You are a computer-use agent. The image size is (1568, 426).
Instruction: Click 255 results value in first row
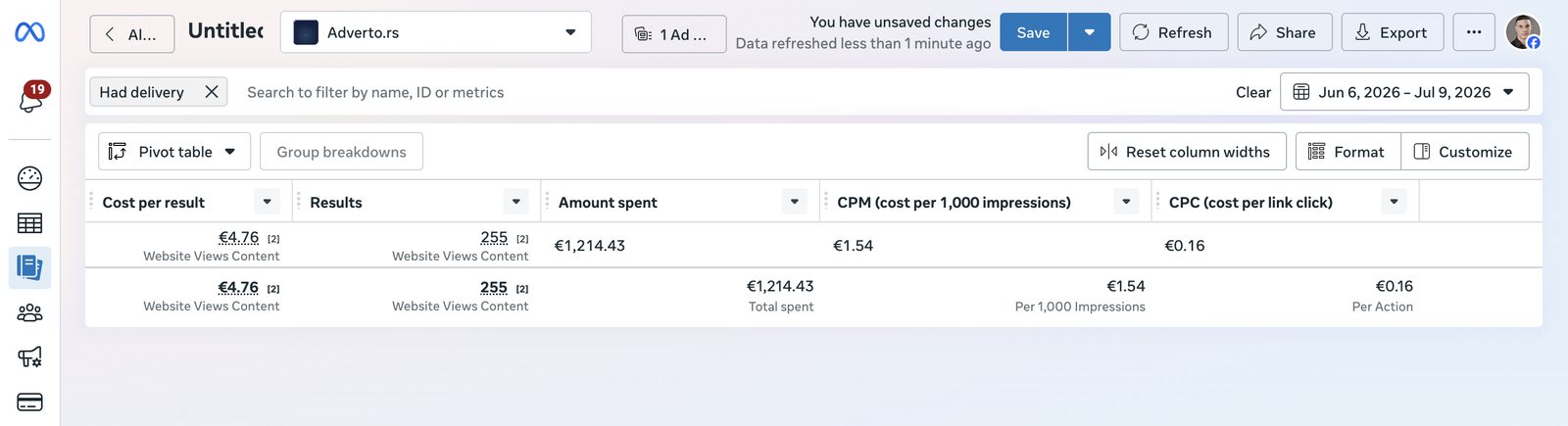point(494,237)
